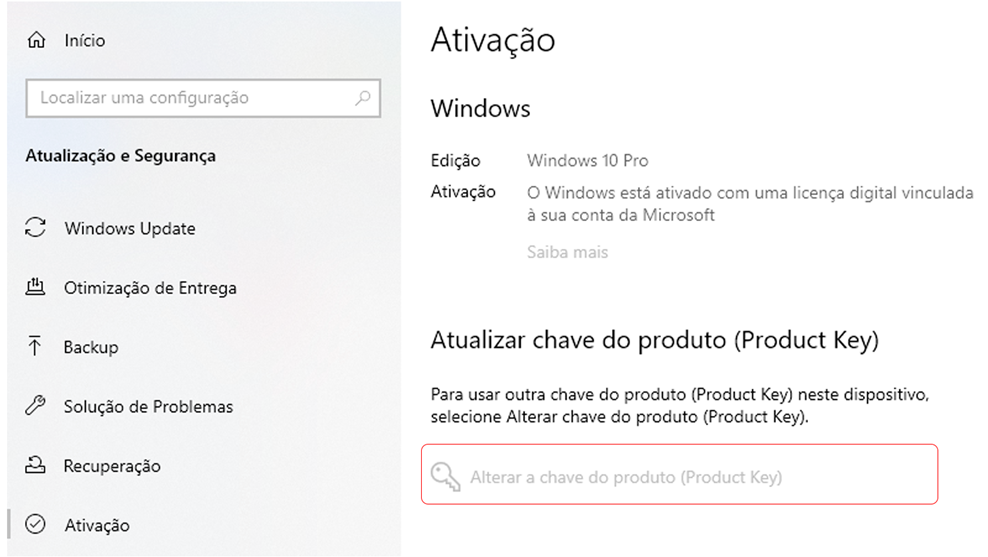Viewport: 988px width, 557px height.
Task: Click the Windows Update sync arrows icon
Action: click(x=35, y=227)
